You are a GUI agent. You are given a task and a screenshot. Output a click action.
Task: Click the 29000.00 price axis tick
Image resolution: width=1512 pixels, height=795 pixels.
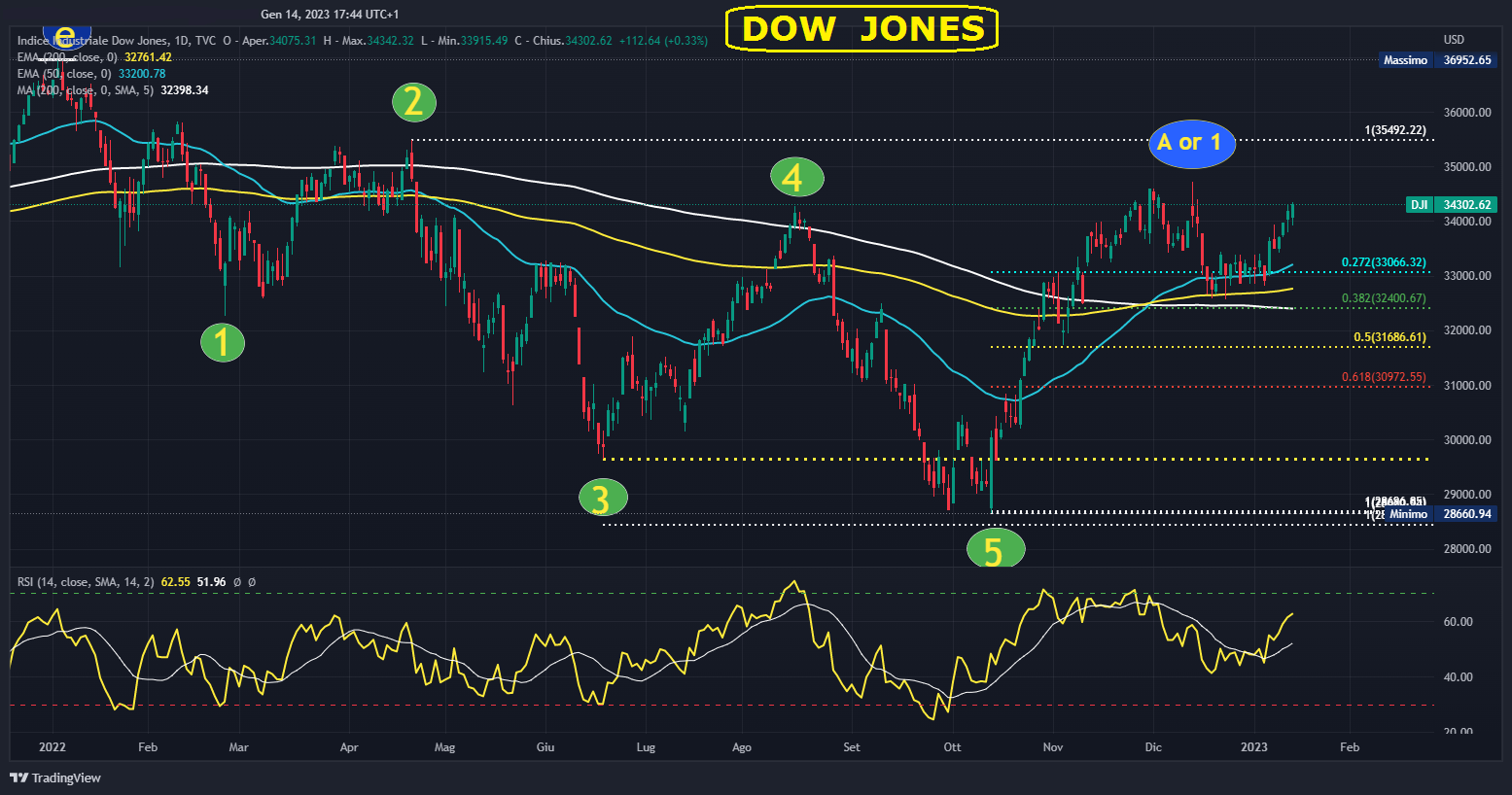coord(1467,495)
